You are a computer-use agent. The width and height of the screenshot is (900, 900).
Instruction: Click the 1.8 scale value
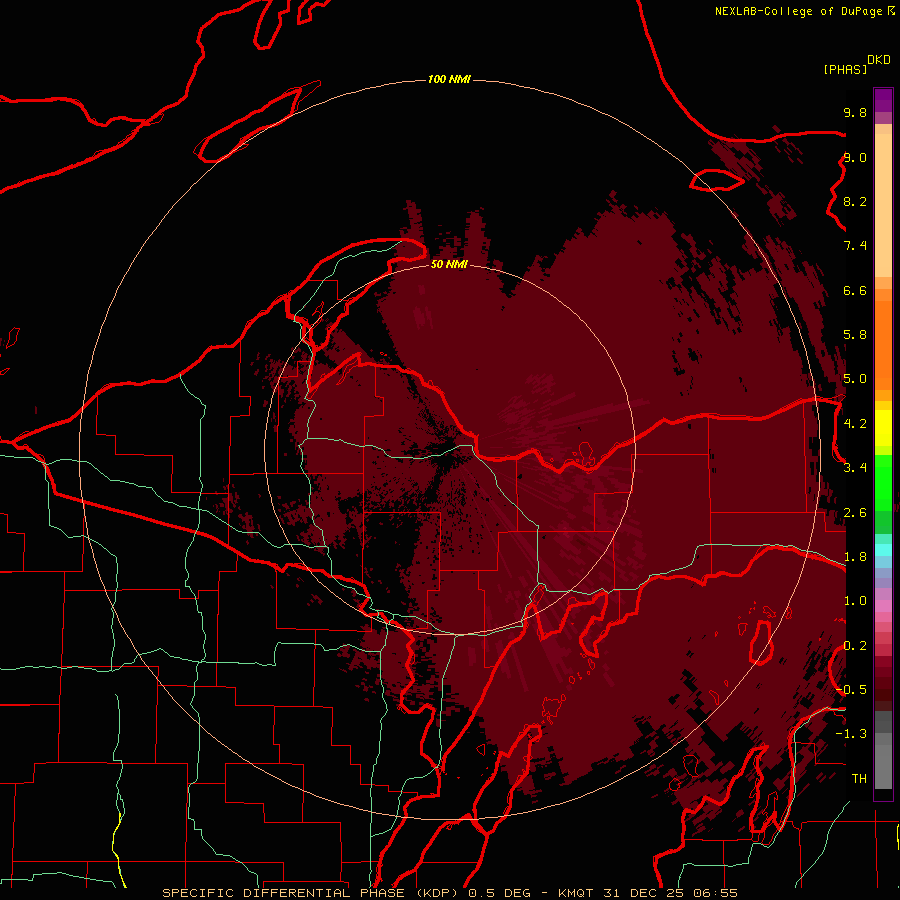coord(855,557)
